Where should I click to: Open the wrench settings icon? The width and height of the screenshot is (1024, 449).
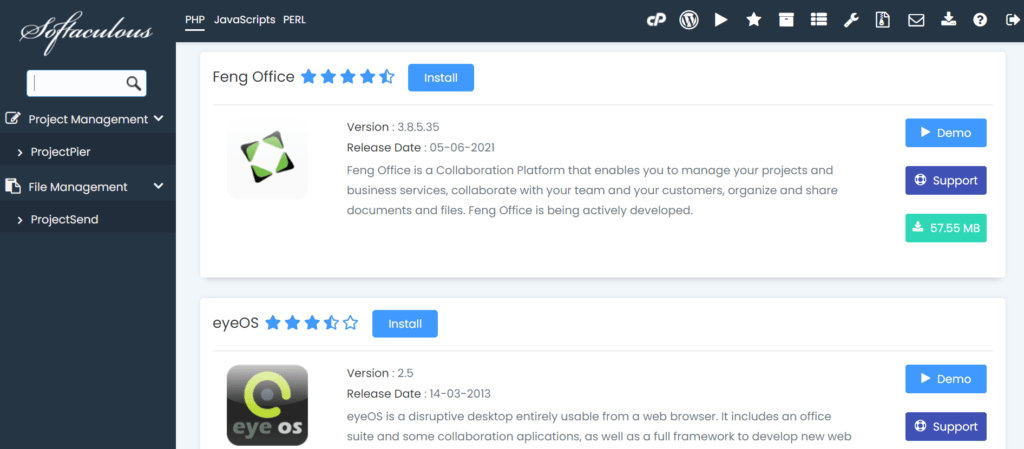pyautogui.click(x=851, y=20)
